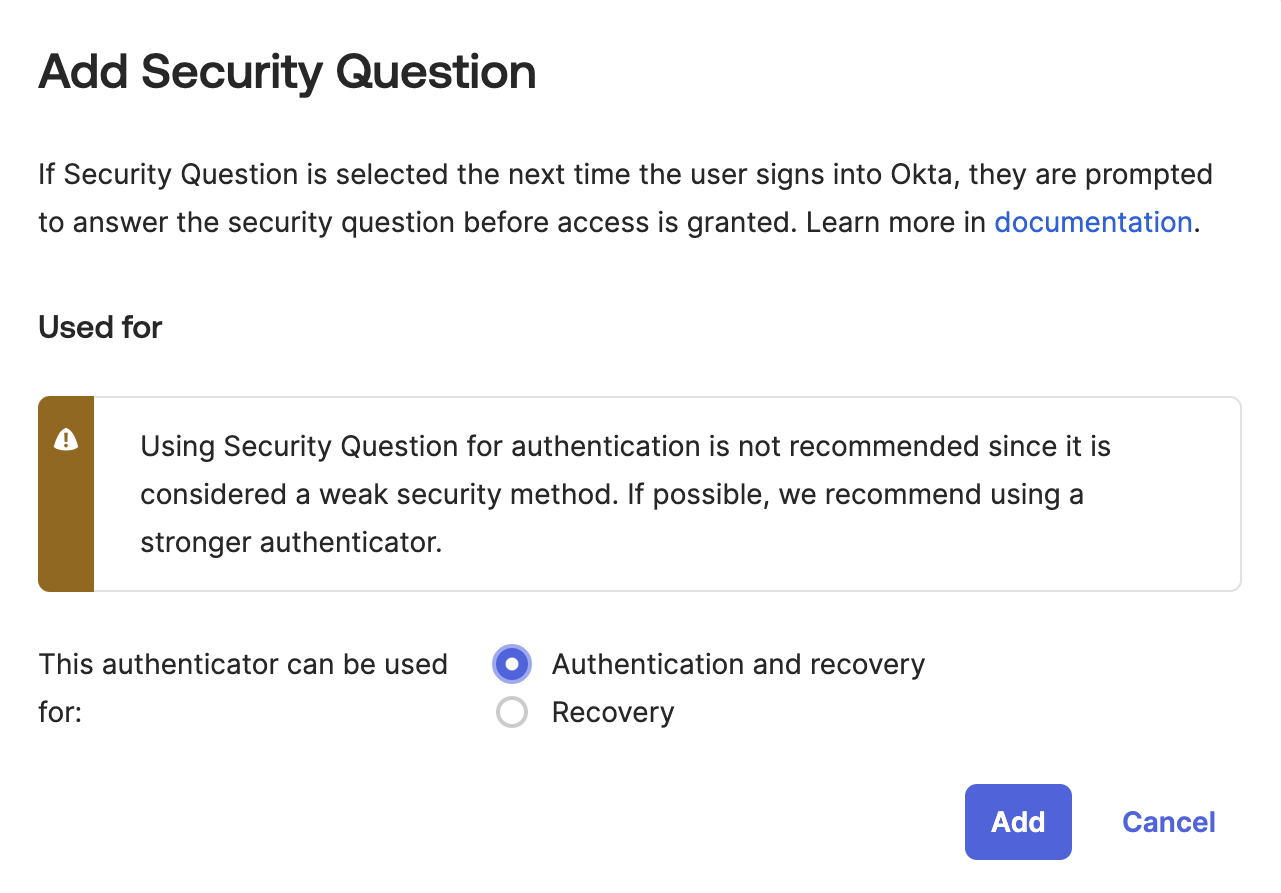The height and width of the screenshot is (893, 1281).
Task: Cancel adding the security question
Action: pos(1168,822)
